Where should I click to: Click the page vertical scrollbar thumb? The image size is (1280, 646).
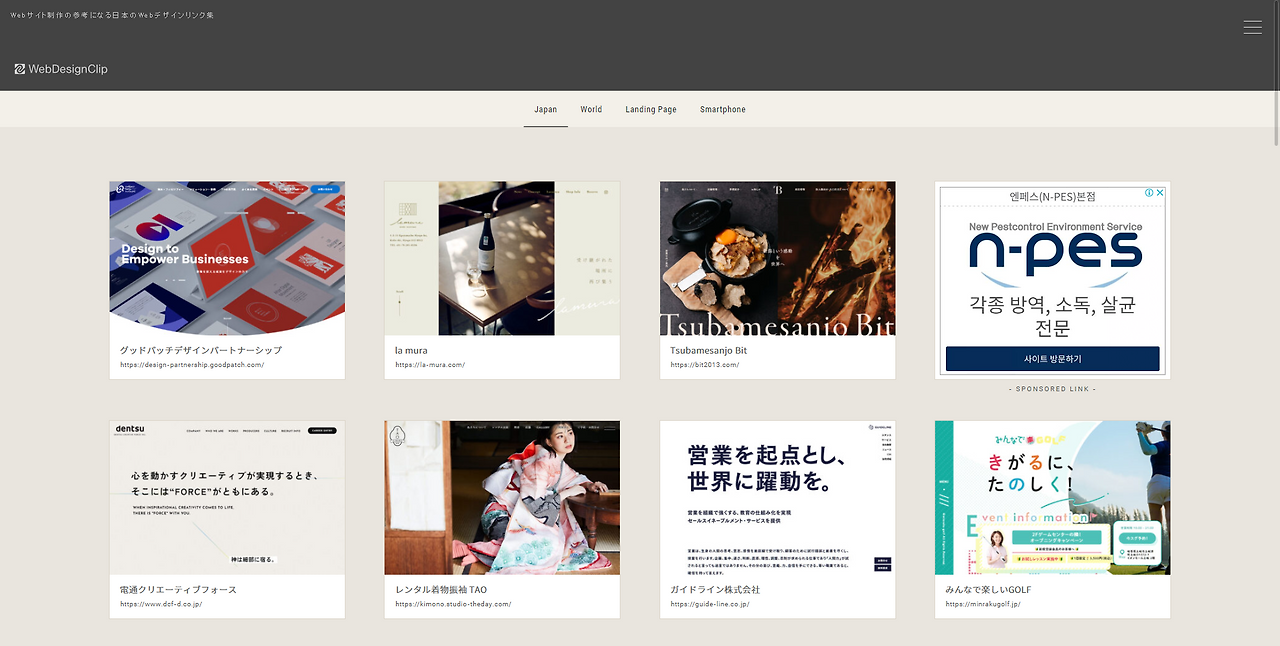pos(1275,75)
